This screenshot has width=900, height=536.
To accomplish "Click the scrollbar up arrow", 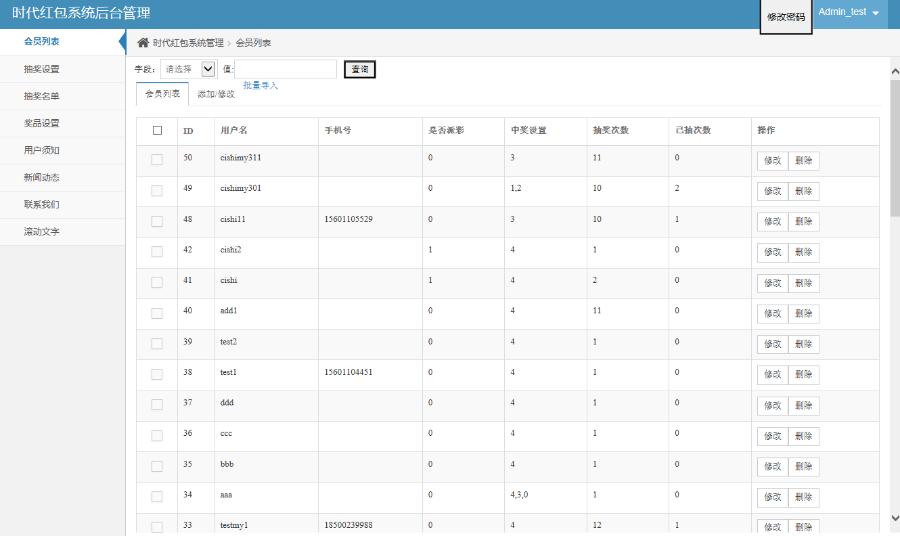I will point(894,64).
